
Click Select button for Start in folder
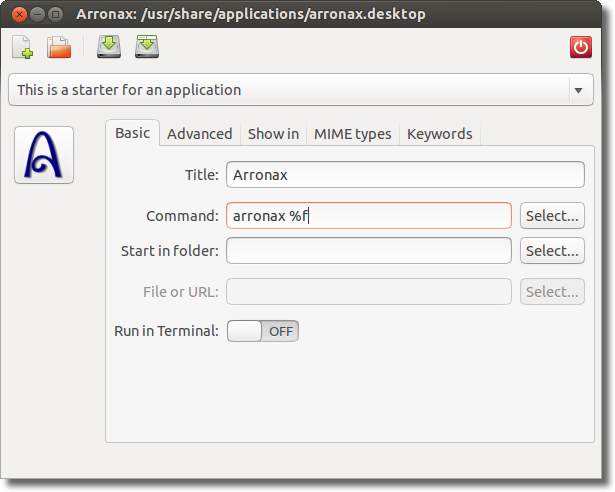pos(552,250)
